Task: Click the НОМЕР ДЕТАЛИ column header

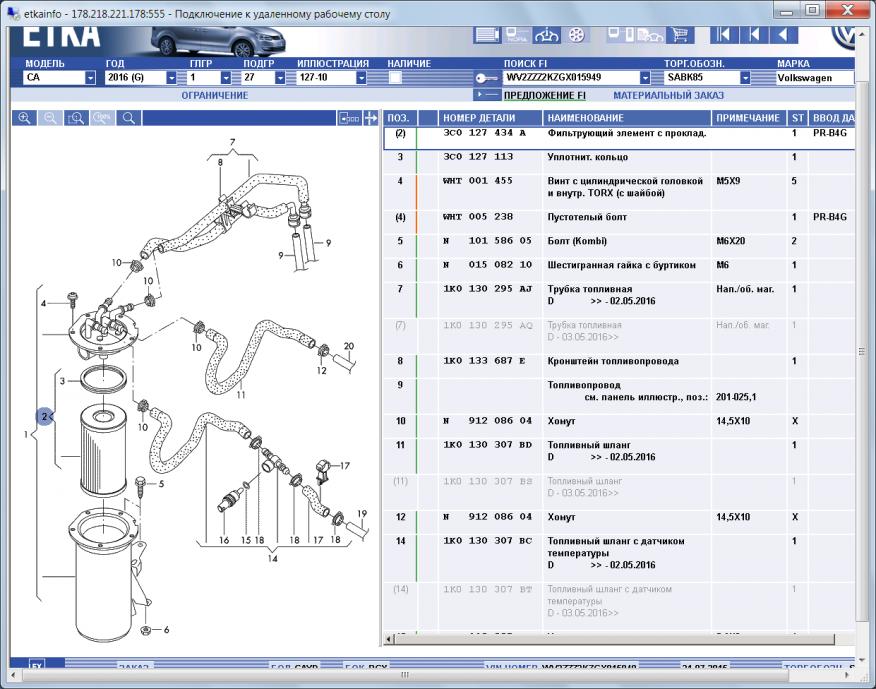Action: (490, 118)
